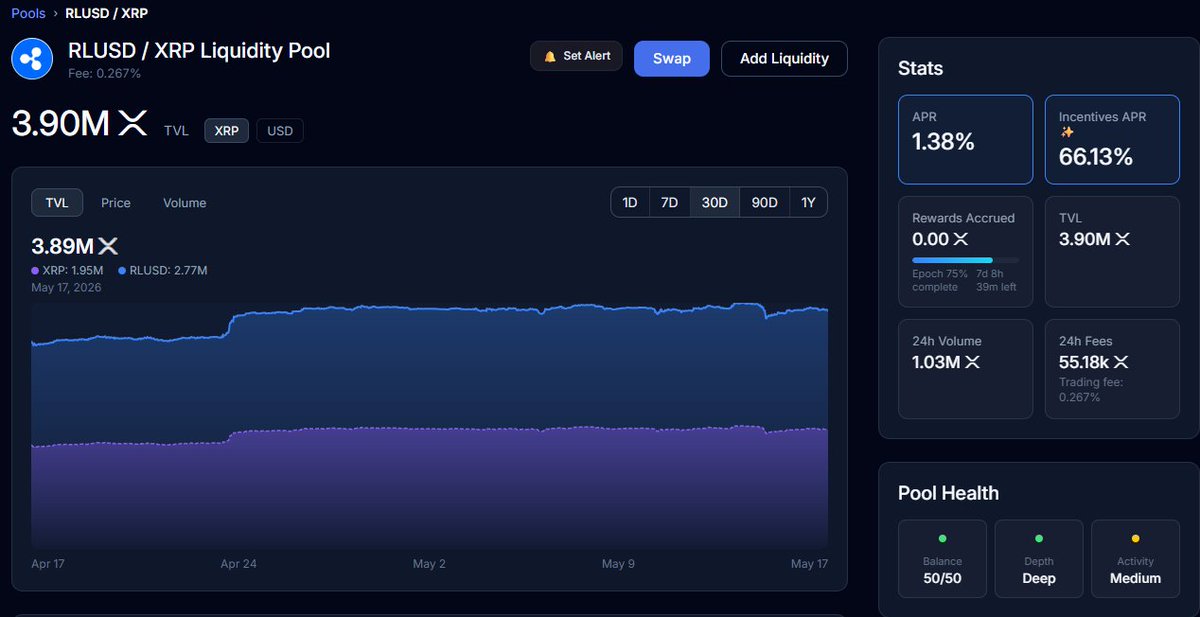The image size is (1200, 617).
Task: Click XRP symbol beside chart 3.89M value
Action: 108,246
